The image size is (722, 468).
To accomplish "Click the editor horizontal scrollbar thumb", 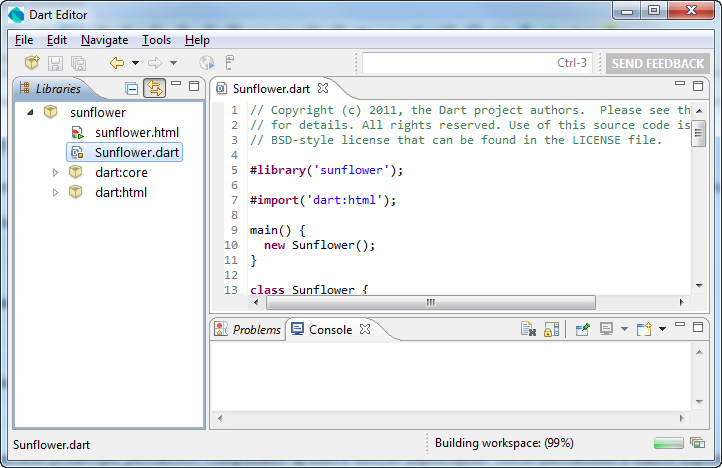I will click(x=431, y=303).
